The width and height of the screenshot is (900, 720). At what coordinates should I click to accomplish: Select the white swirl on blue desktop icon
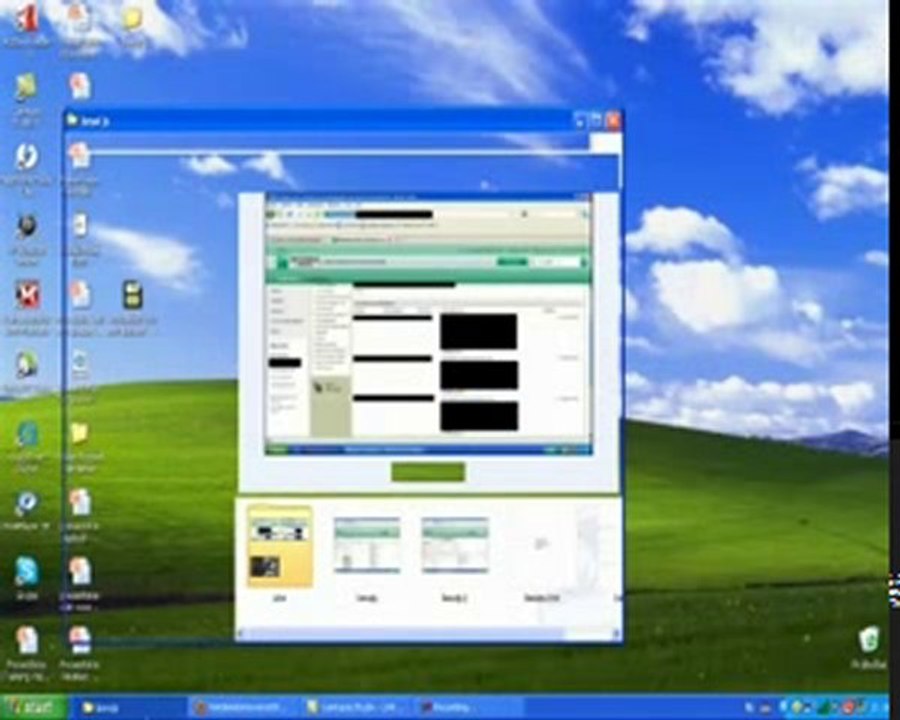26,156
